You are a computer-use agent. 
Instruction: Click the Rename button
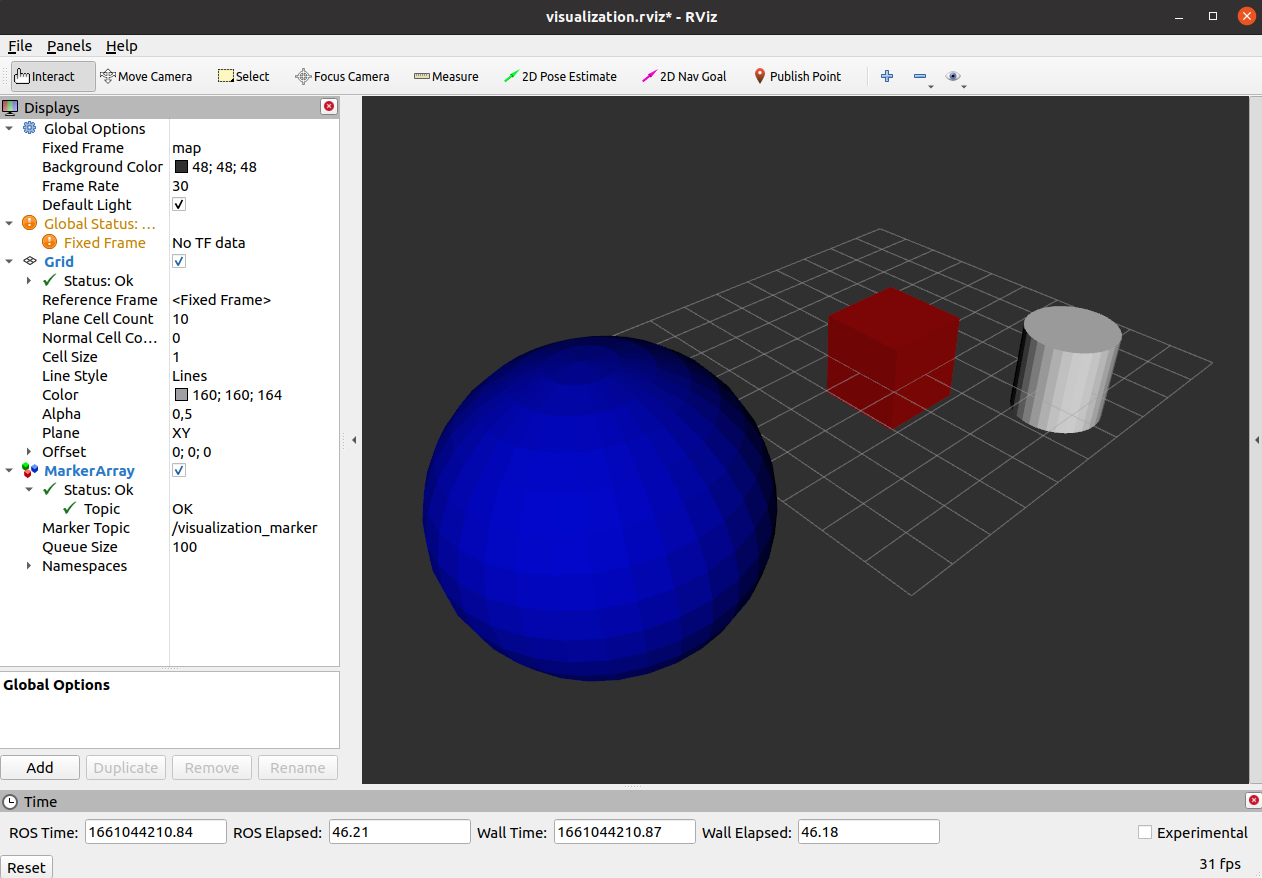[298, 767]
